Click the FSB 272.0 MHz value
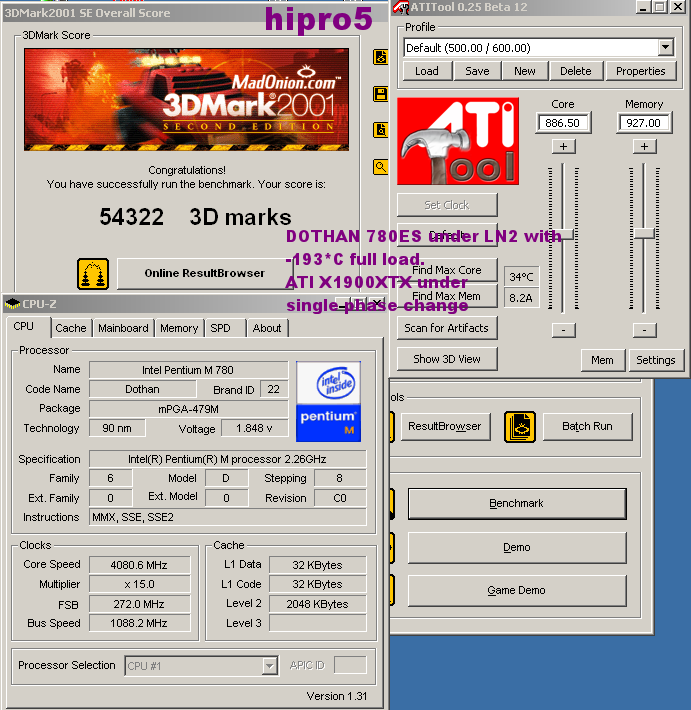691x710 pixels. pos(139,604)
